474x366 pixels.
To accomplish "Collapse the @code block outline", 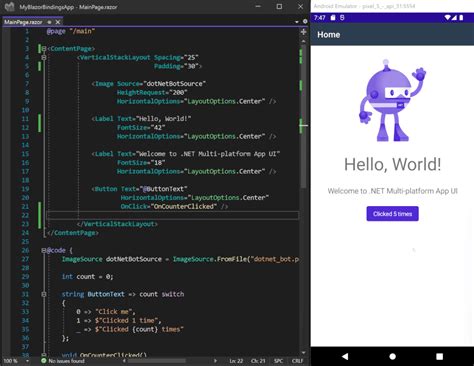I will tap(44, 250).
